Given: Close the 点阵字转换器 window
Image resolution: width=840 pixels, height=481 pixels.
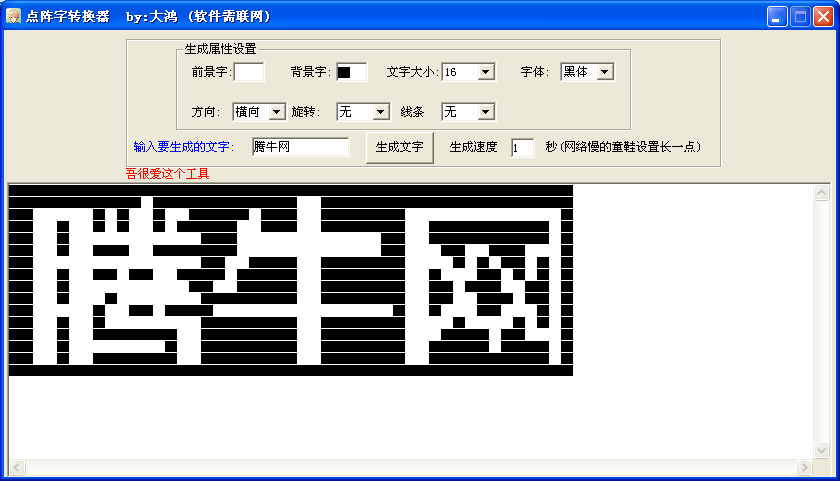Looking at the screenshot, I should (x=823, y=17).
